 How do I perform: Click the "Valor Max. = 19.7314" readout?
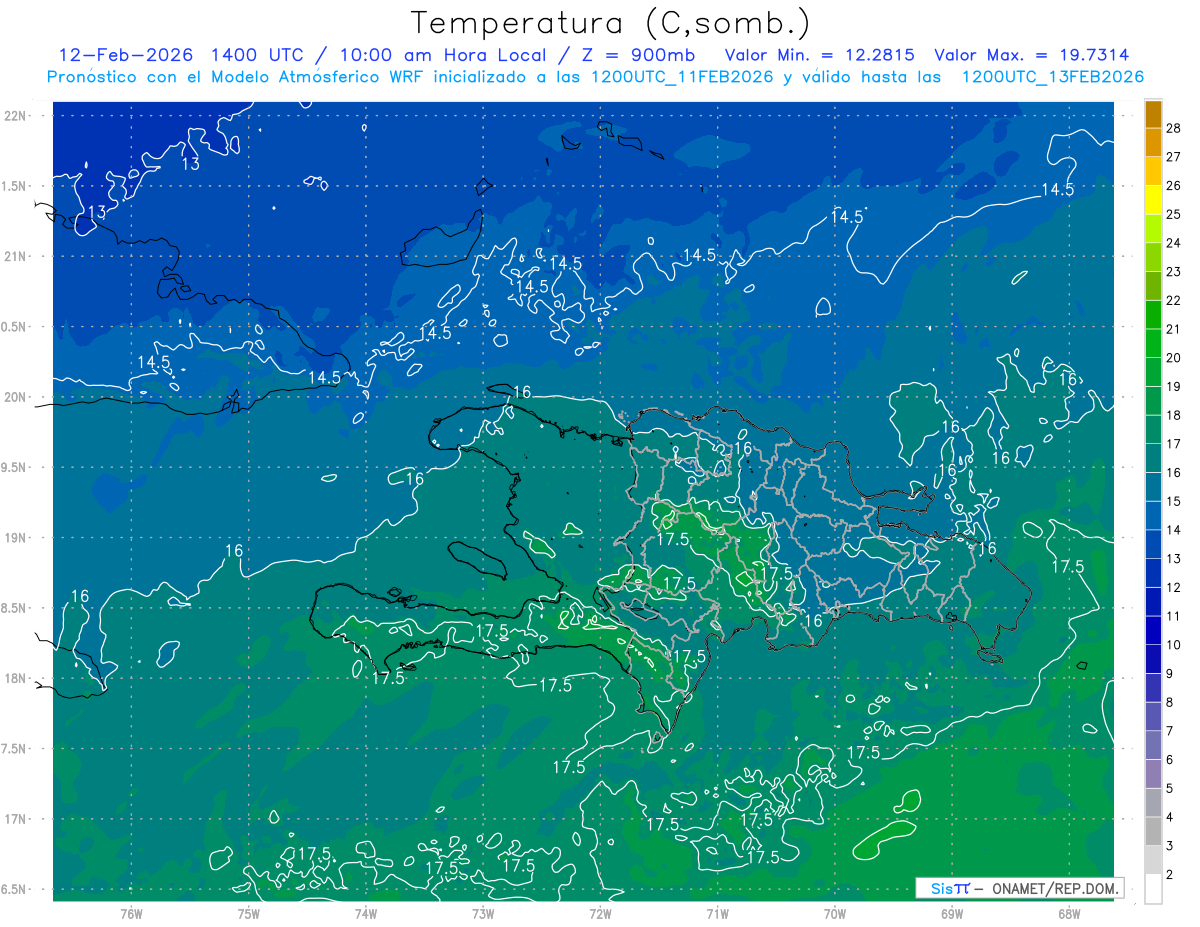click(1031, 55)
